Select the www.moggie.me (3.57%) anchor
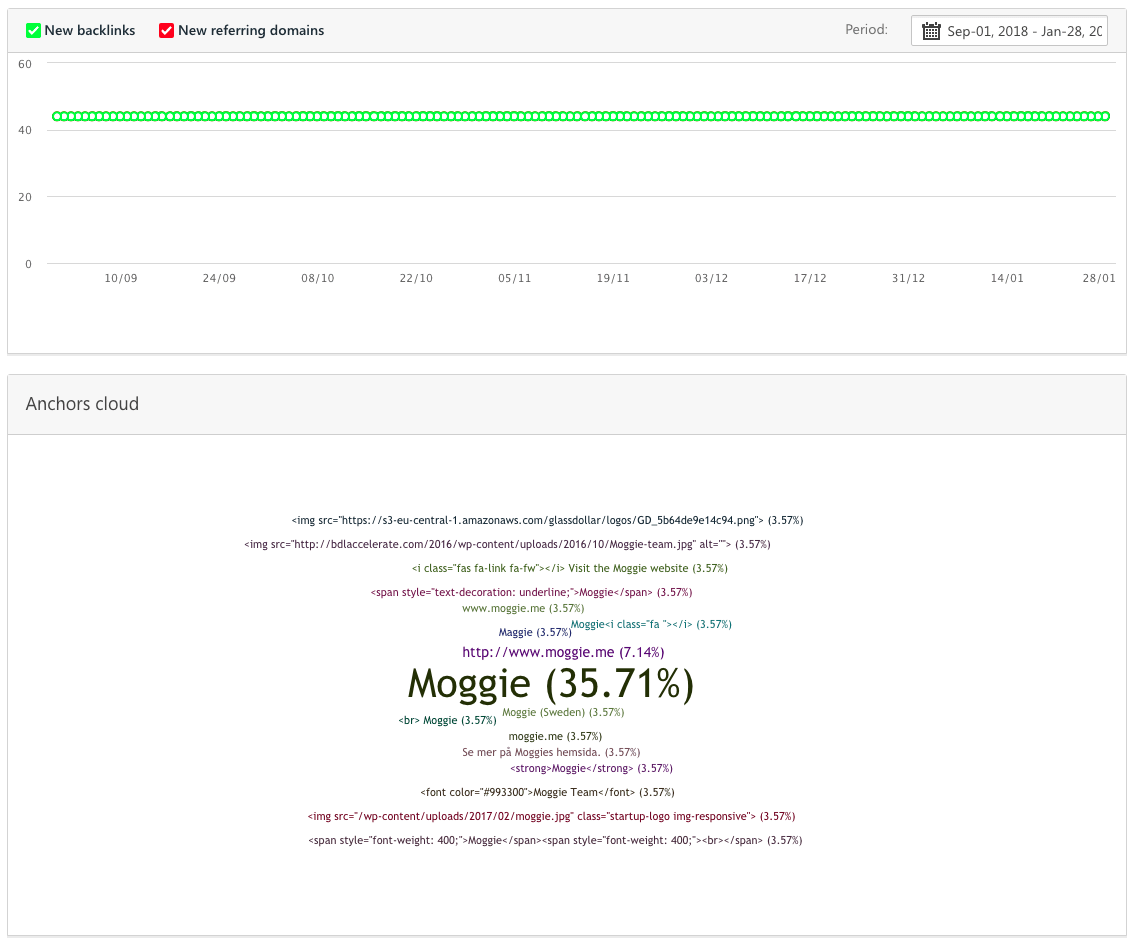The image size is (1139, 945). tap(523, 609)
